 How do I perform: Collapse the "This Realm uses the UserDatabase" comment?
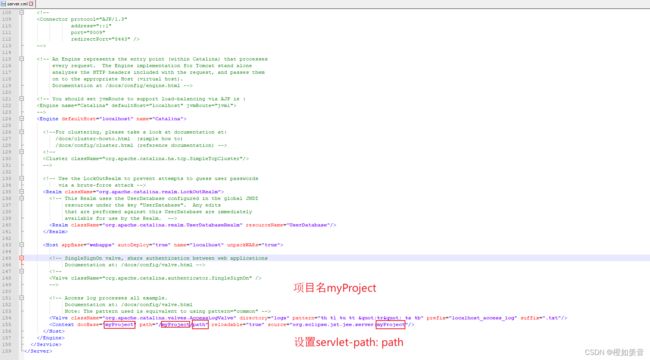[22, 198]
